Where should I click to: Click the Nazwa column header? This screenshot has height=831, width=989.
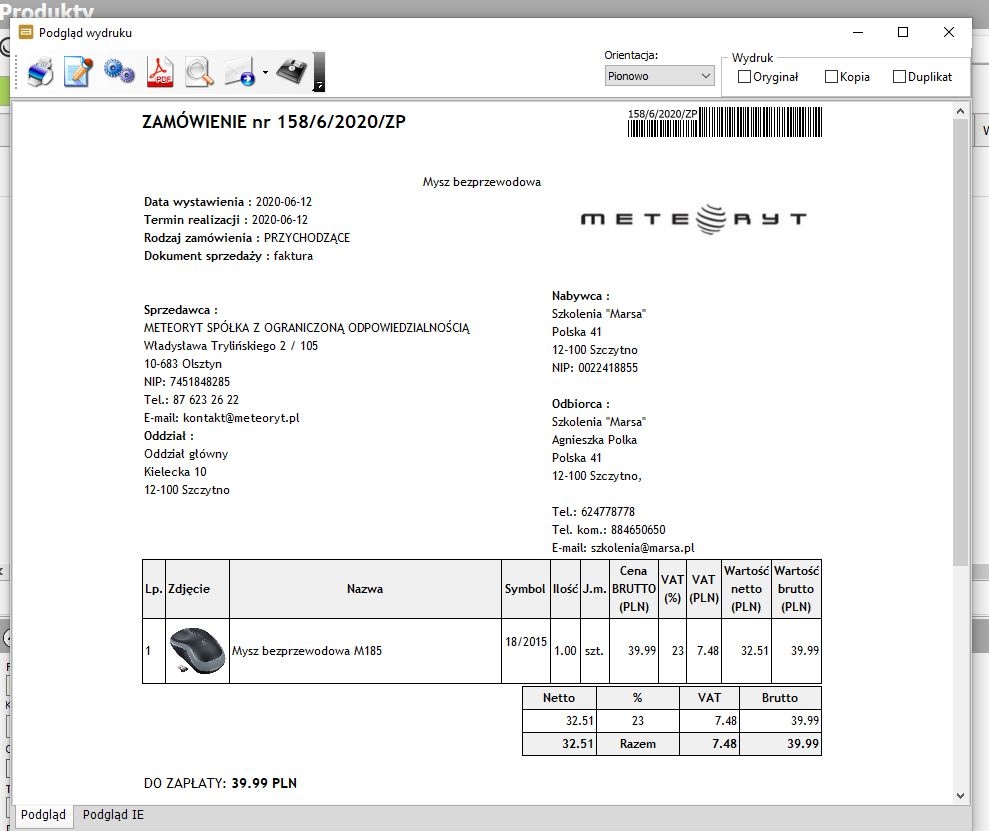(365, 589)
